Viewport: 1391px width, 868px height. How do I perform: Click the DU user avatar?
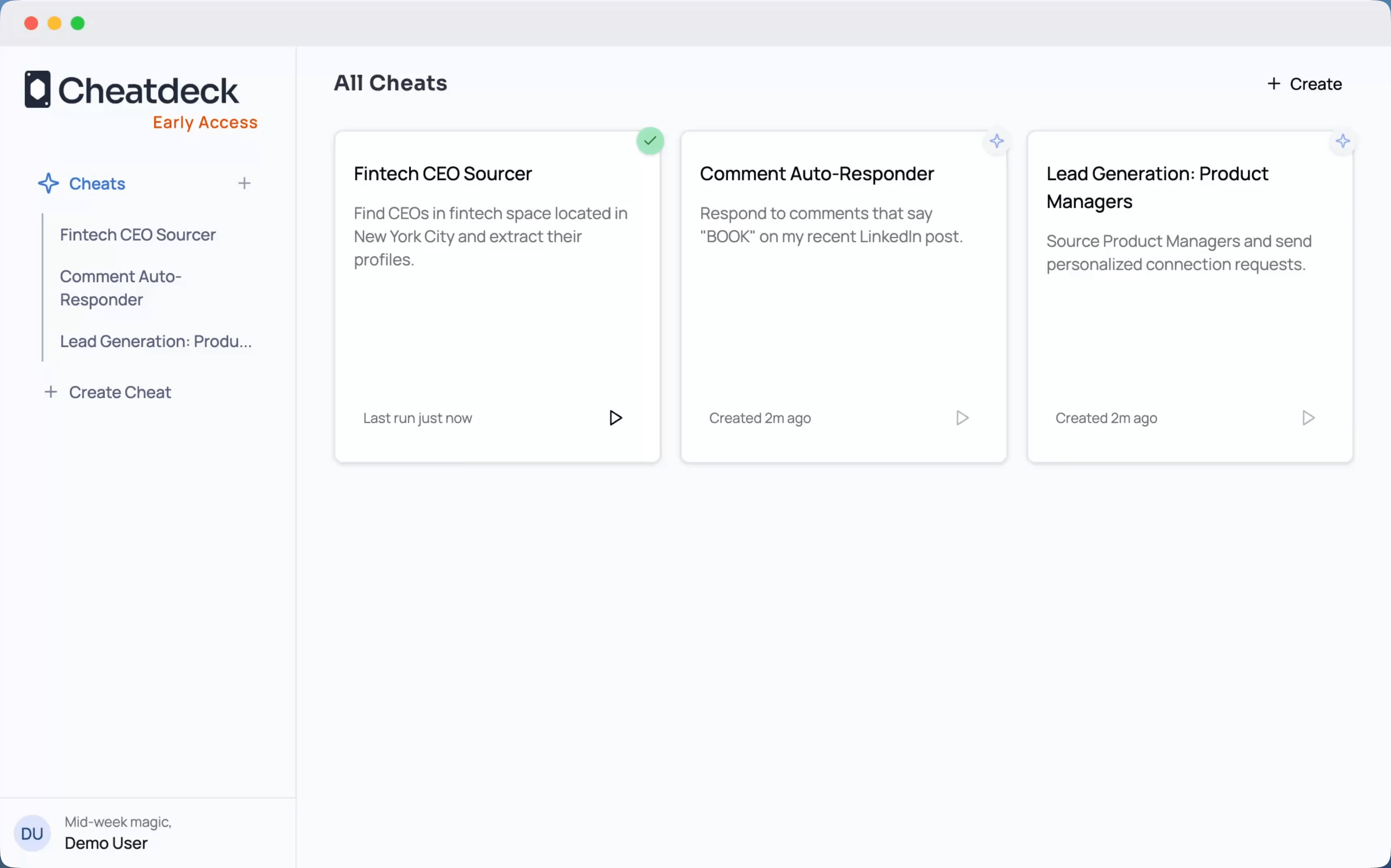(32, 833)
